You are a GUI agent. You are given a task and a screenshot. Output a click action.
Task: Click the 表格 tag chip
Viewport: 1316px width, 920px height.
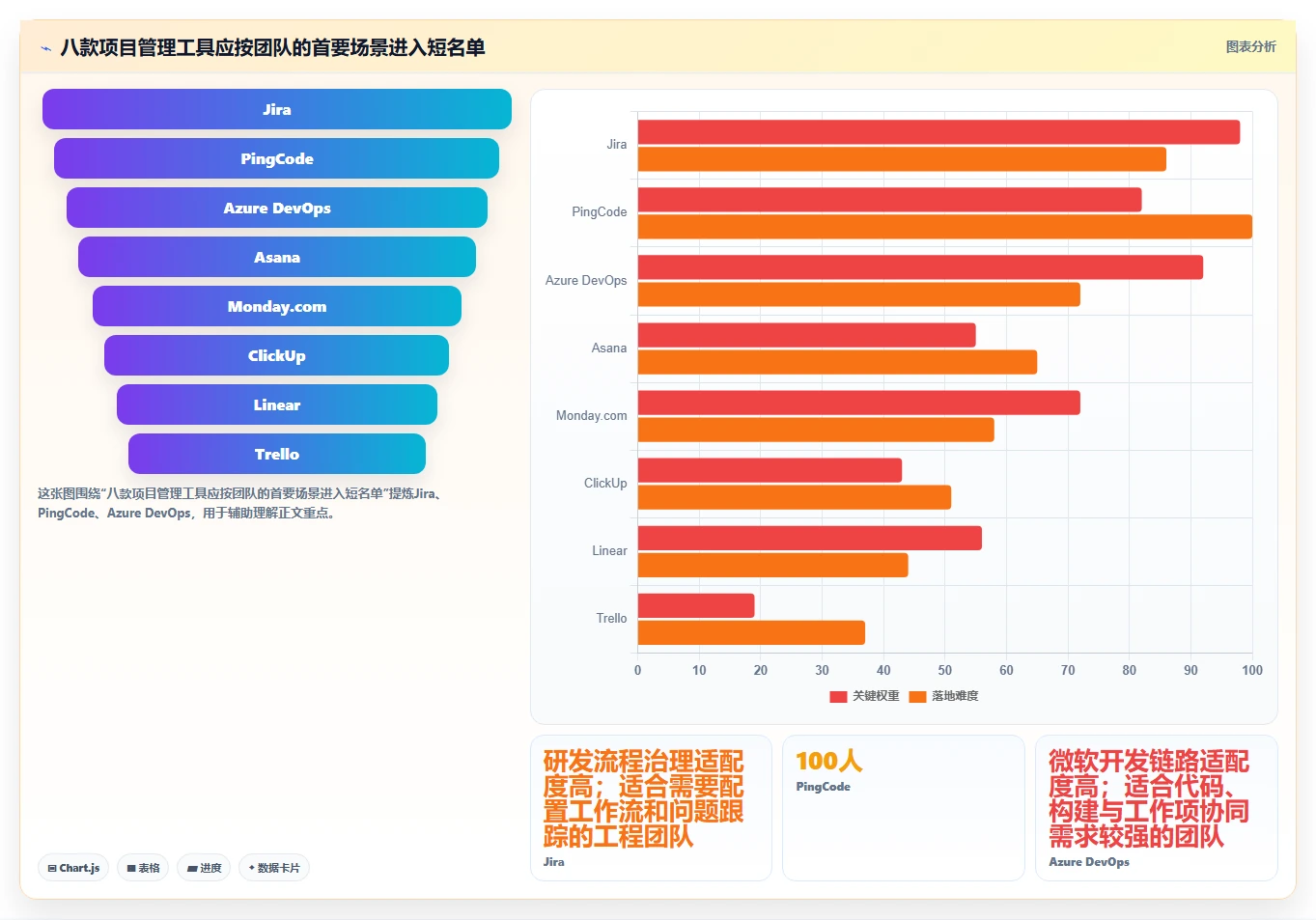[x=143, y=868]
